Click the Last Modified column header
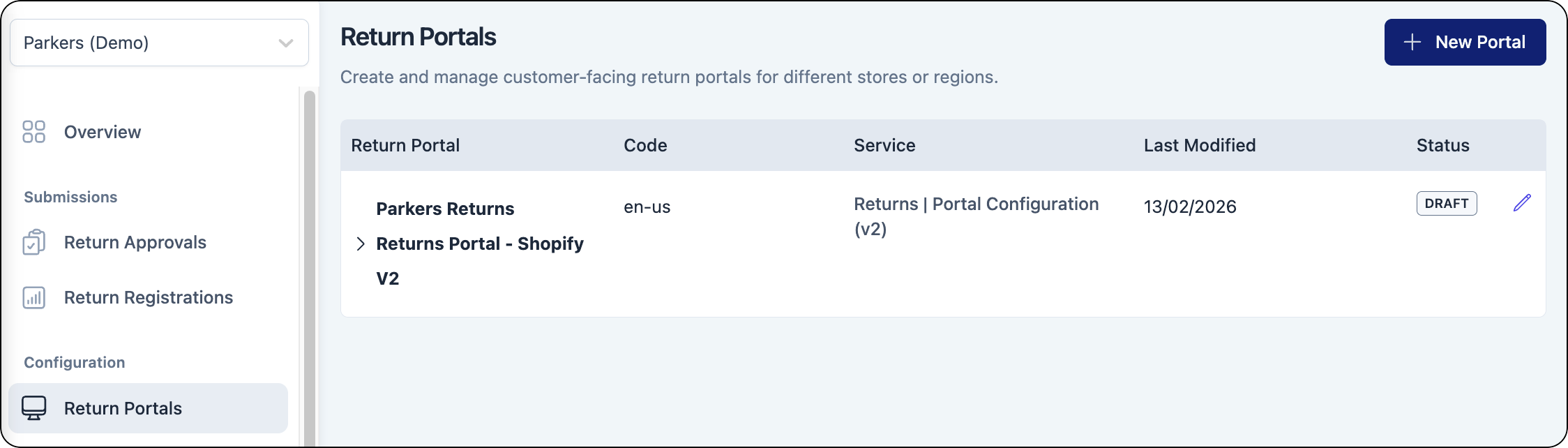 [1199, 145]
